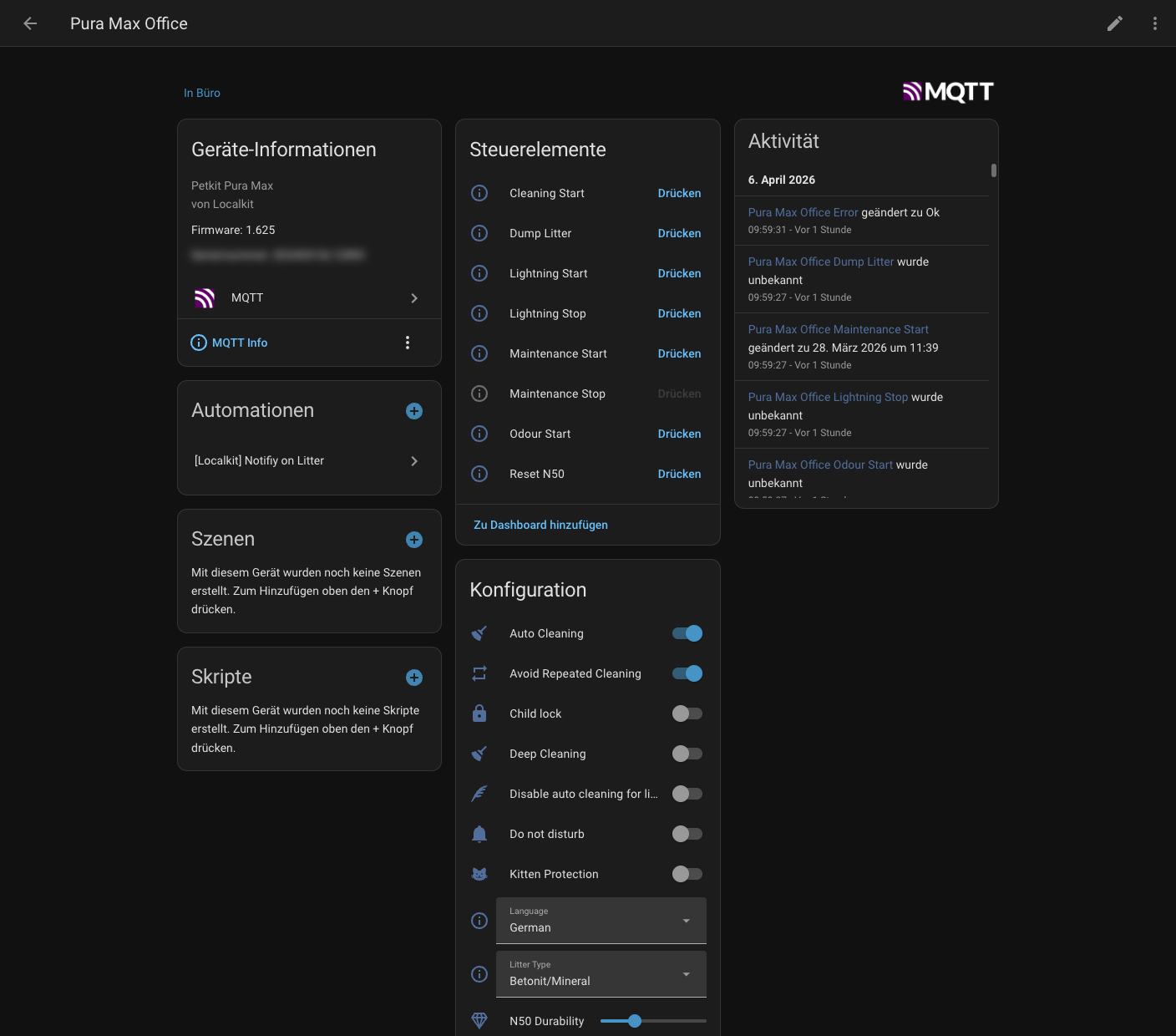Open the MQTT Info link
The height and width of the screenshot is (1036, 1176).
[x=230, y=343]
